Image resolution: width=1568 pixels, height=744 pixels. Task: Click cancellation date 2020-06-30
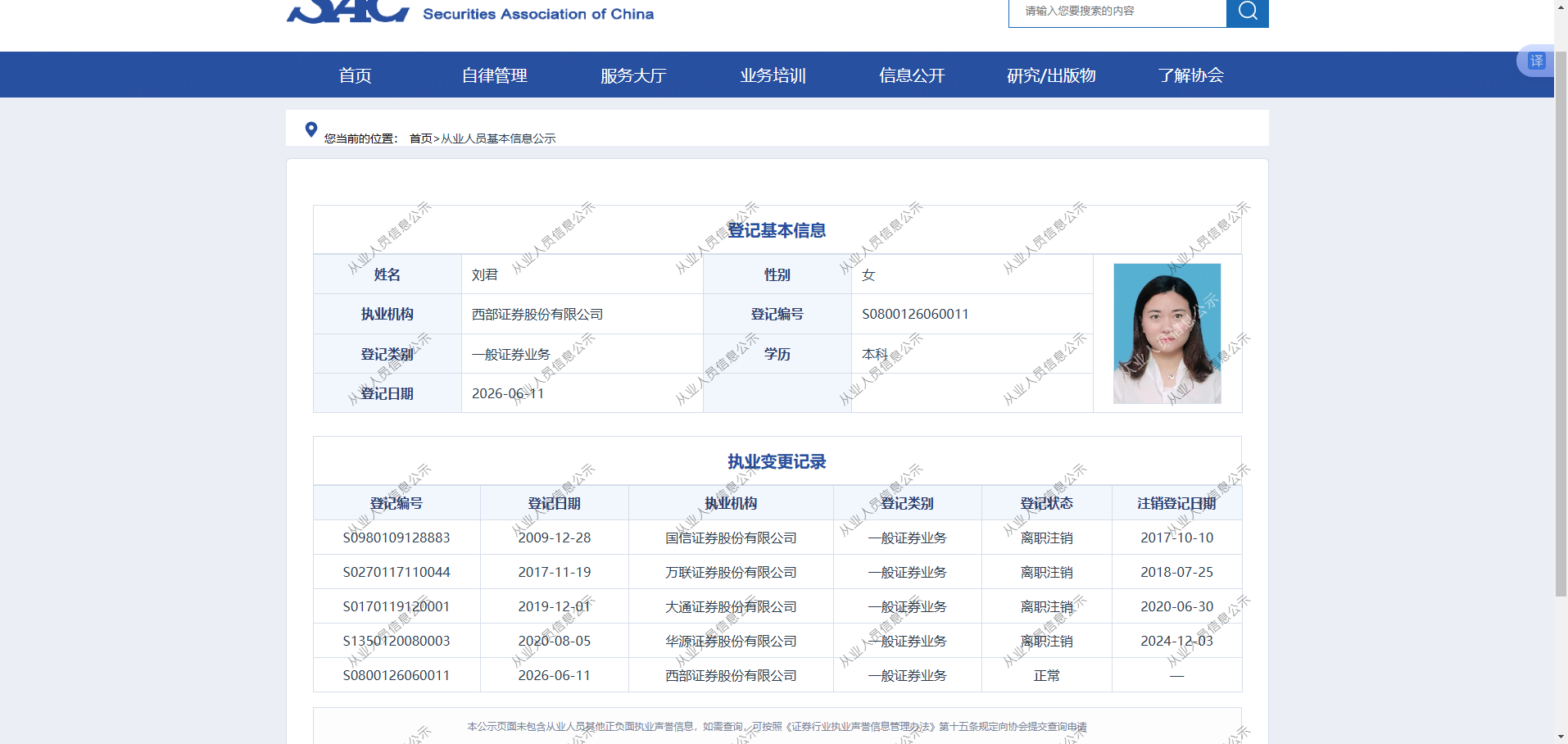click(1177, 606)
